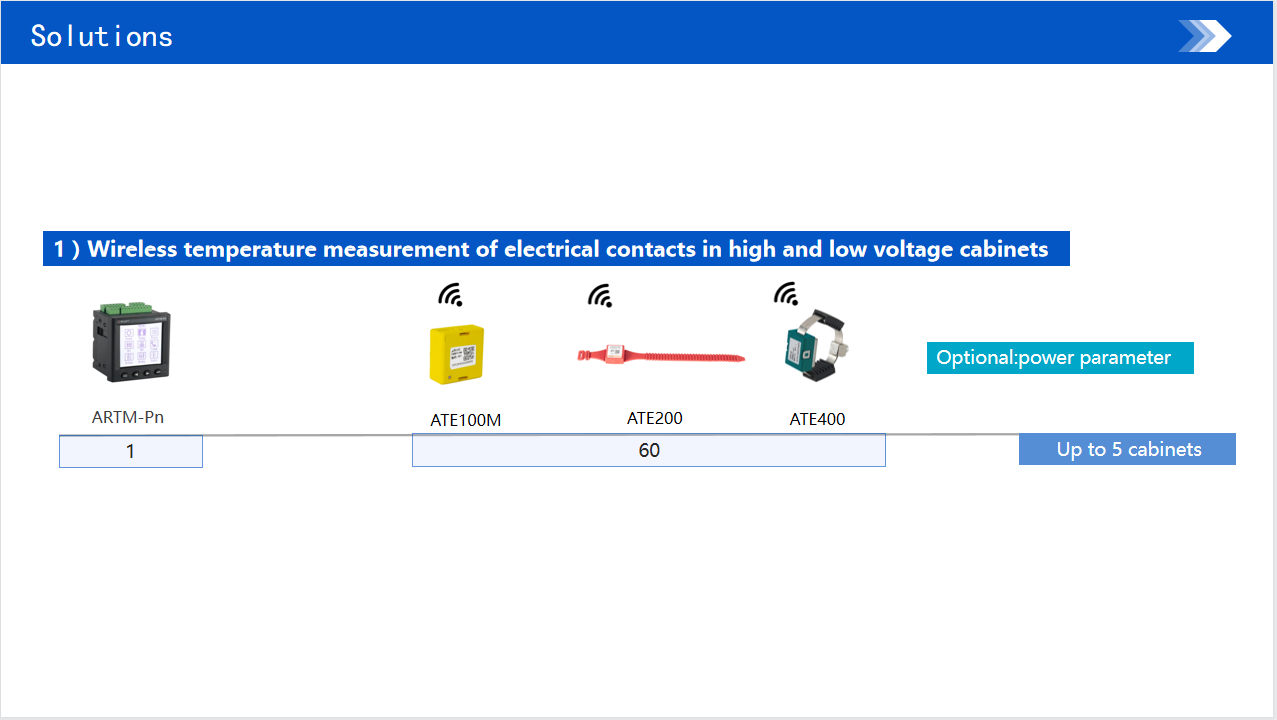Select the quantity box showing 60

(x=649, y=450)
